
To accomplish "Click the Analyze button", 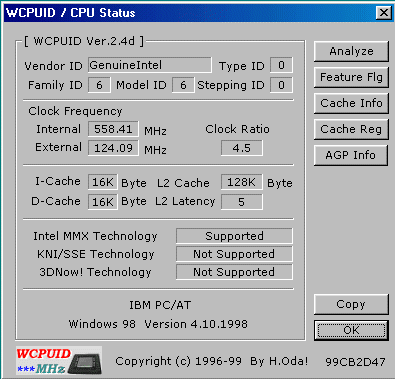I will point(351,51).
